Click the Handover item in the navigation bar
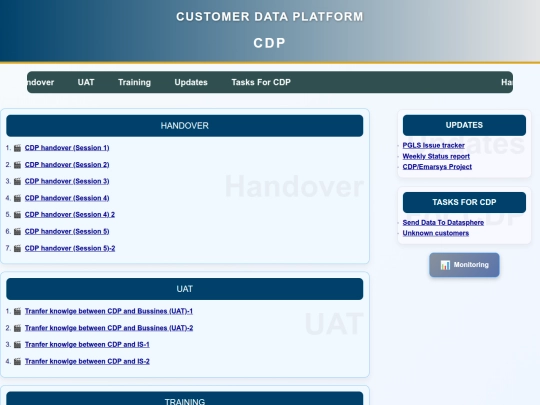Image resolution: width=540 pixels, height=405 pixels. [40, 82]
